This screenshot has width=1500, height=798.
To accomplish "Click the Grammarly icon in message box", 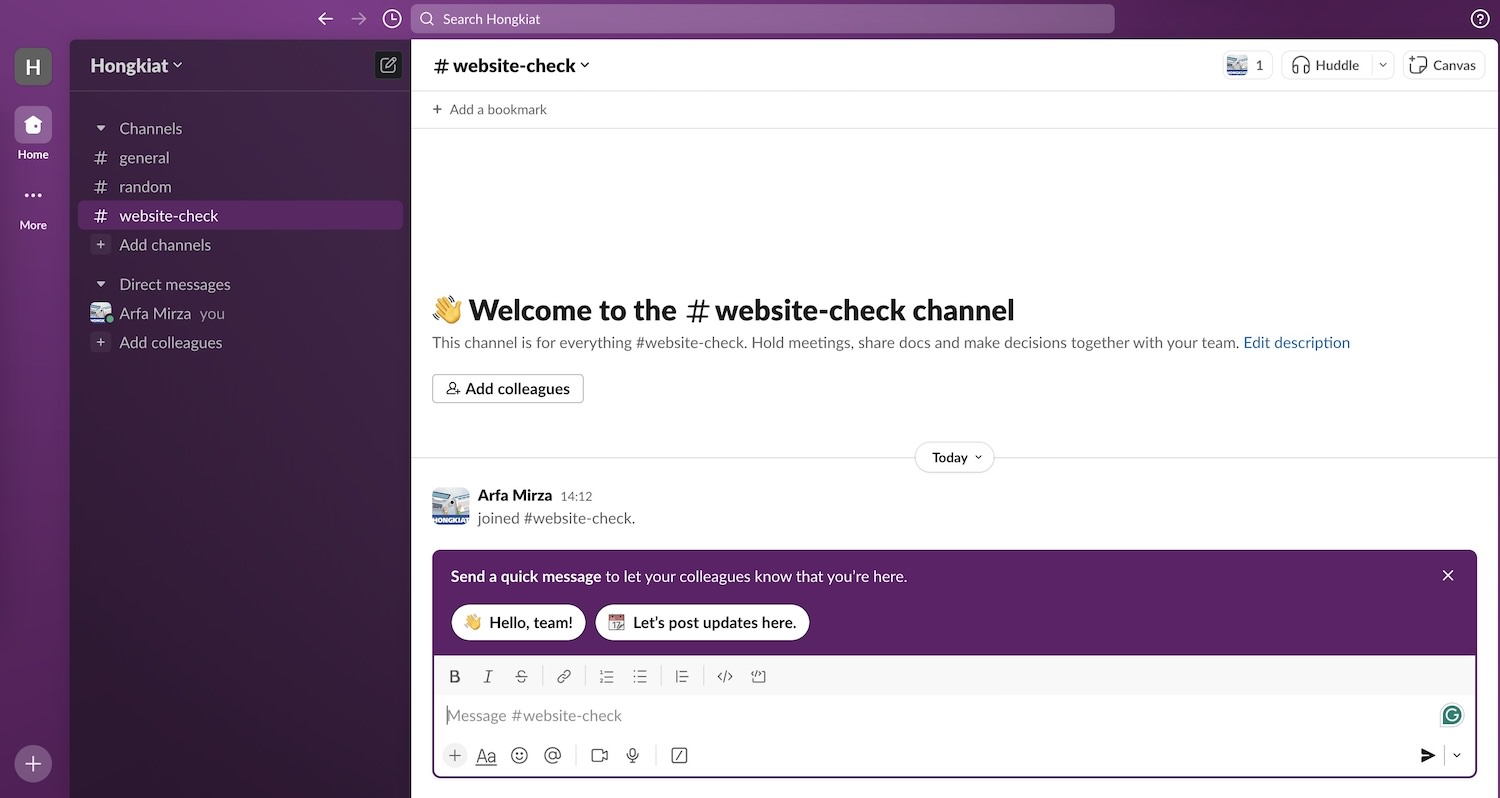I will (x=1452, y=715).
